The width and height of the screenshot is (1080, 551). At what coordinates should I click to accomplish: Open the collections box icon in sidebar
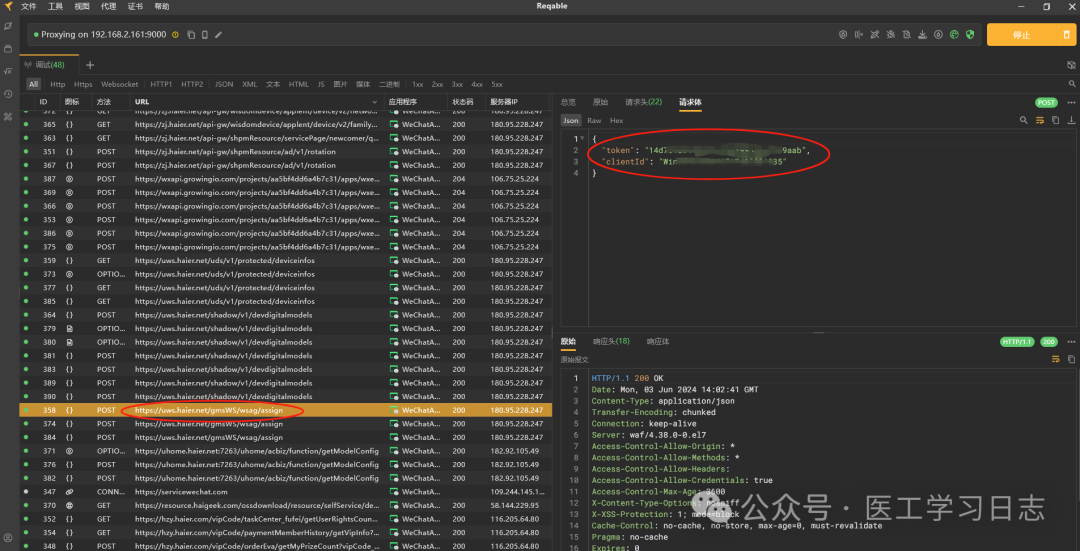pyautogui.click(x=8, y=49)
